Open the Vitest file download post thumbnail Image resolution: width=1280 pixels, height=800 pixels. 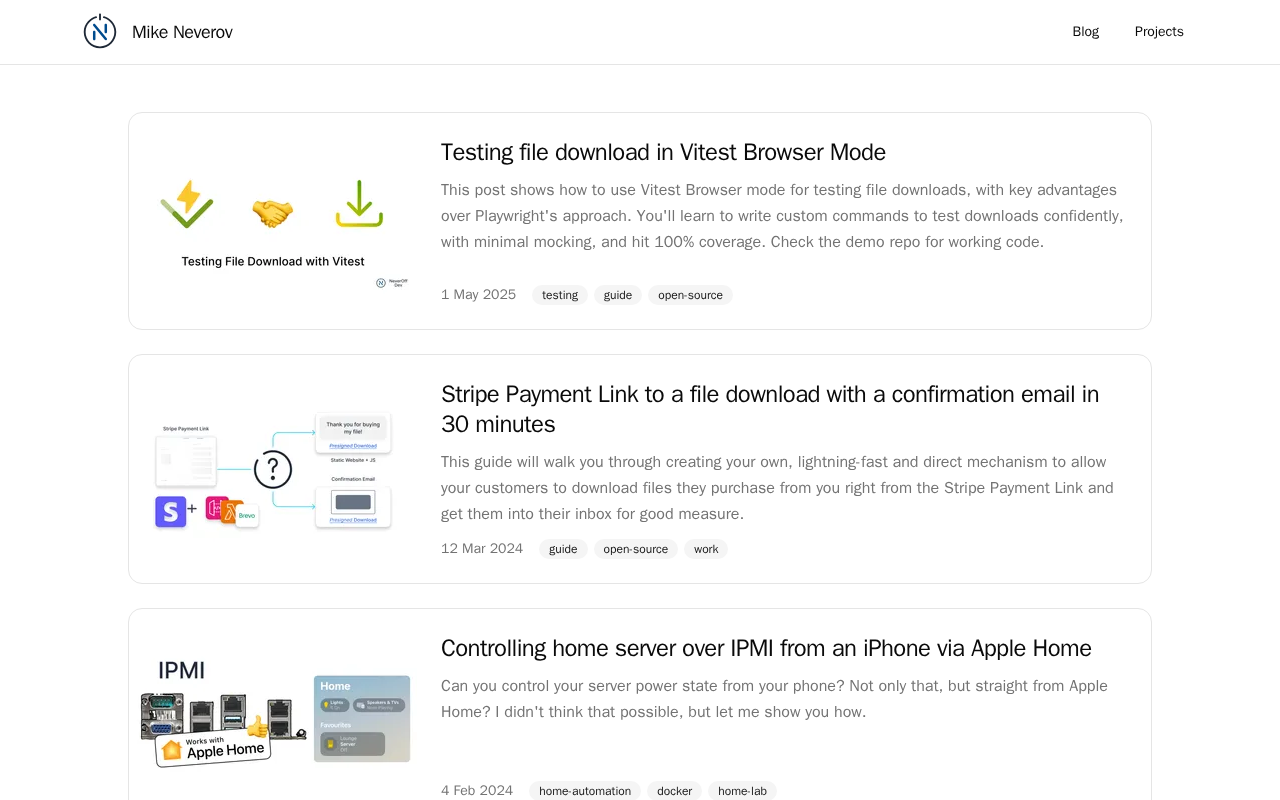273,221
